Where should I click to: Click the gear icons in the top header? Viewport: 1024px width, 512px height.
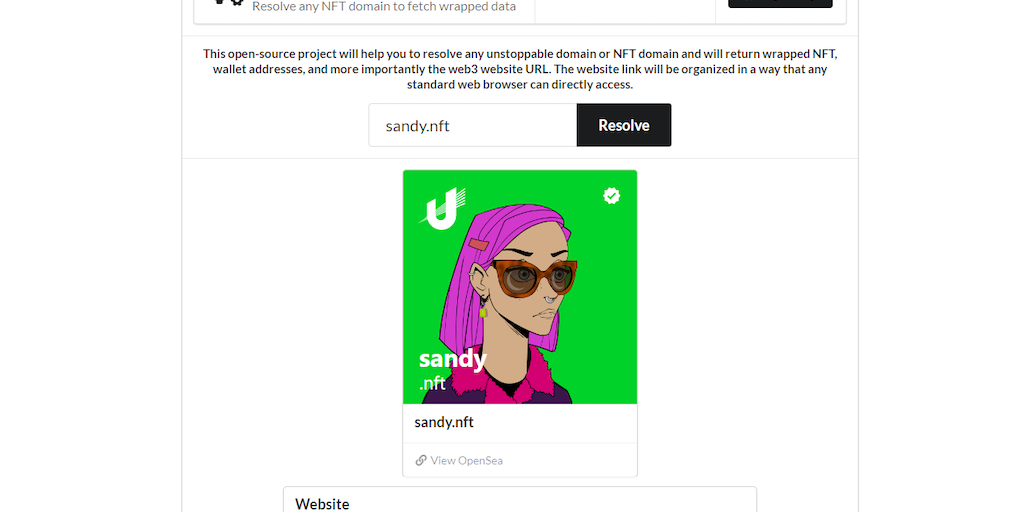[x=230, y=2]
